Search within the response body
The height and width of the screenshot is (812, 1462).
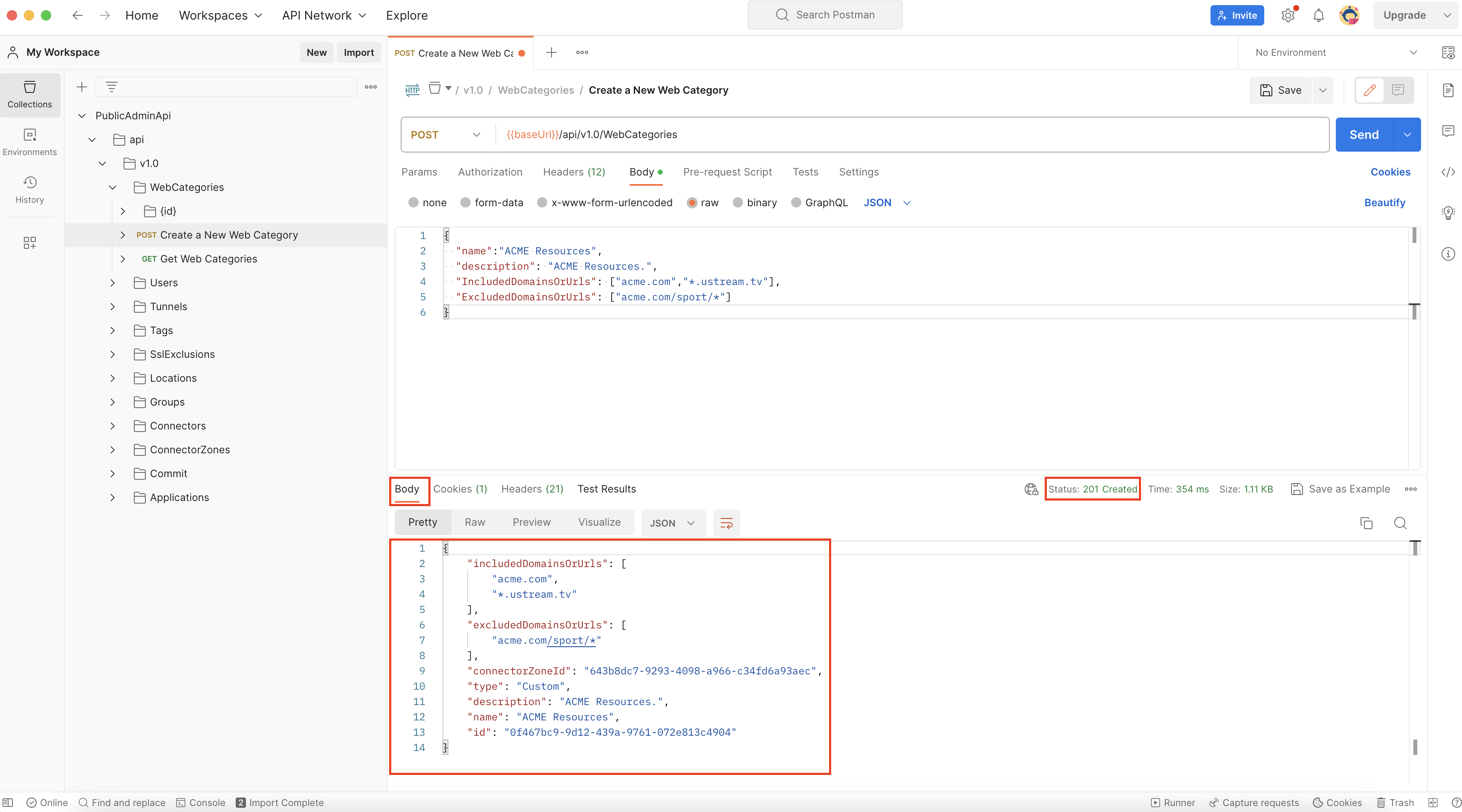(1400, 523)
